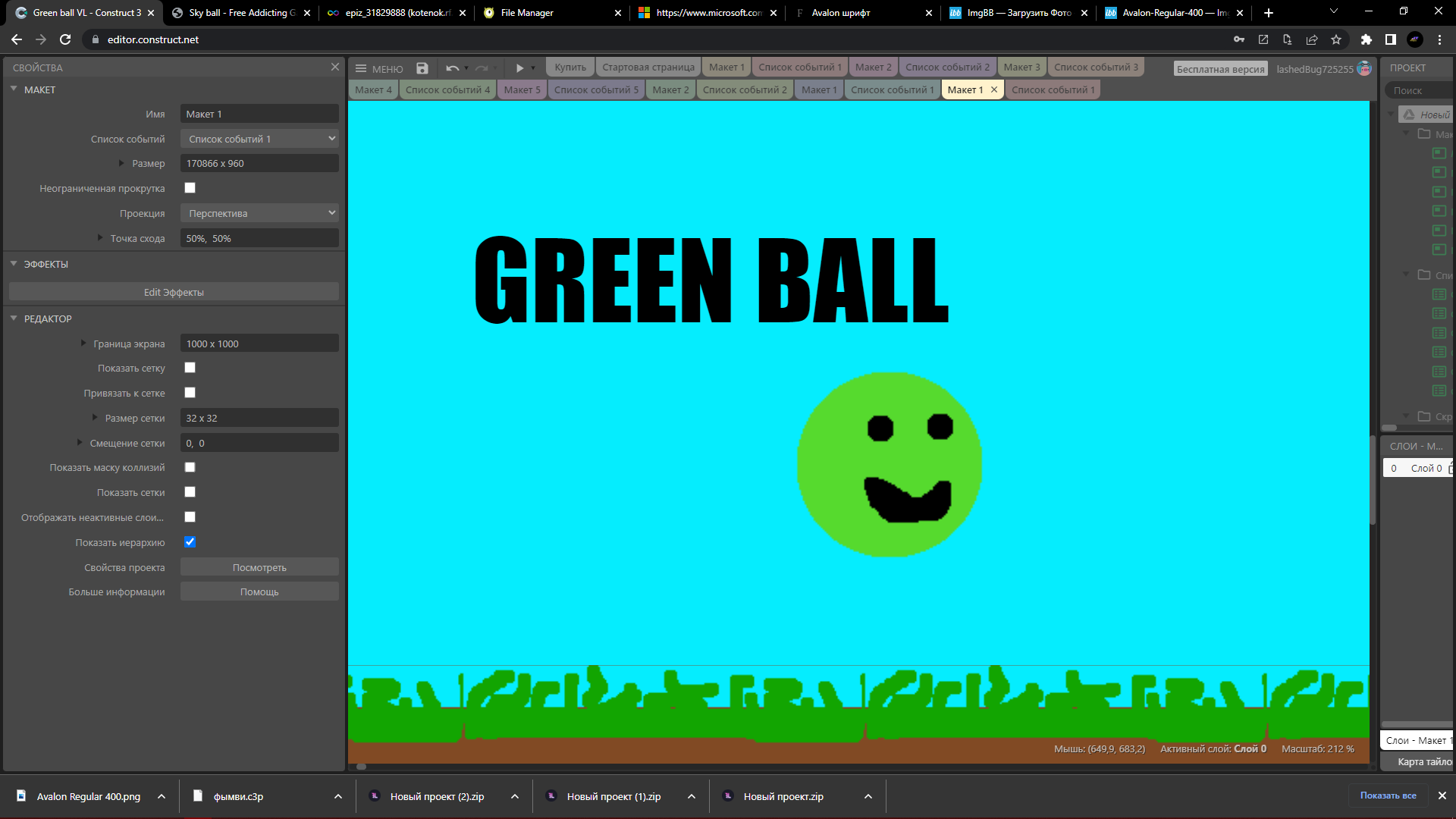Click the user account avatar icon
The image size is (1456, 819).
pos(1364,68)
